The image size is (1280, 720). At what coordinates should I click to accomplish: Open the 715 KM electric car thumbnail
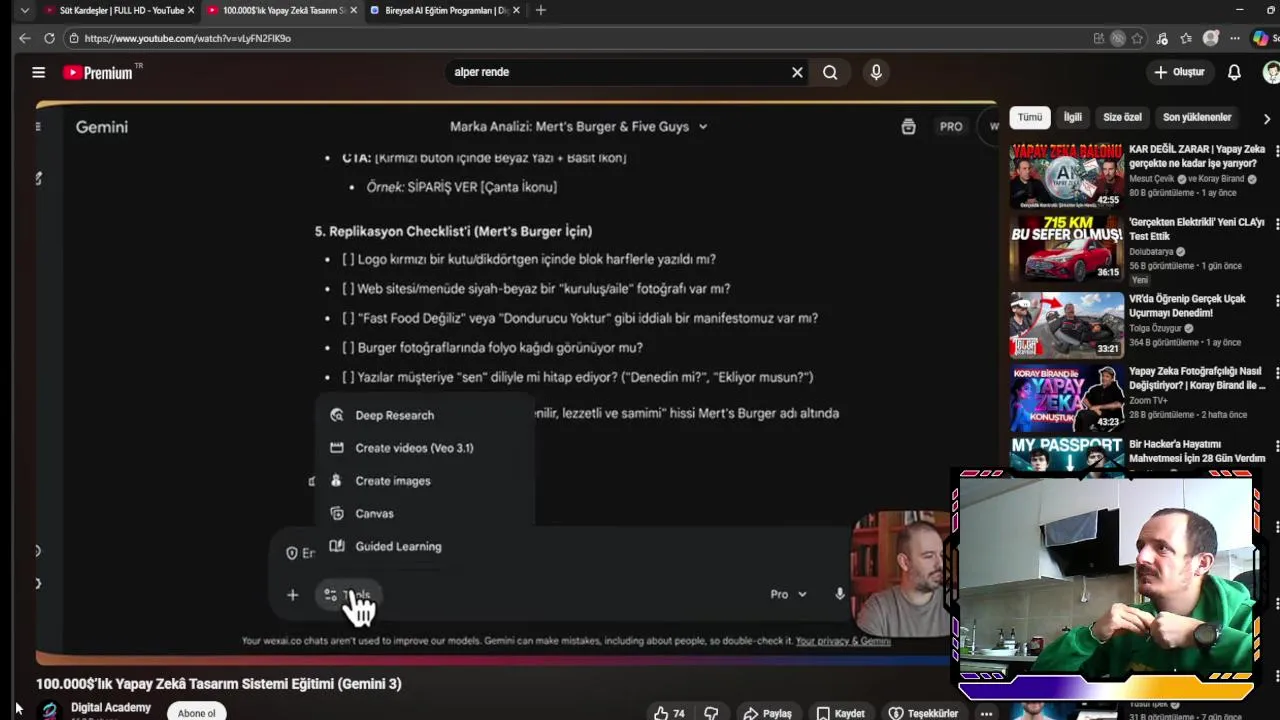pyautogui.click(x=1066, y=249)
